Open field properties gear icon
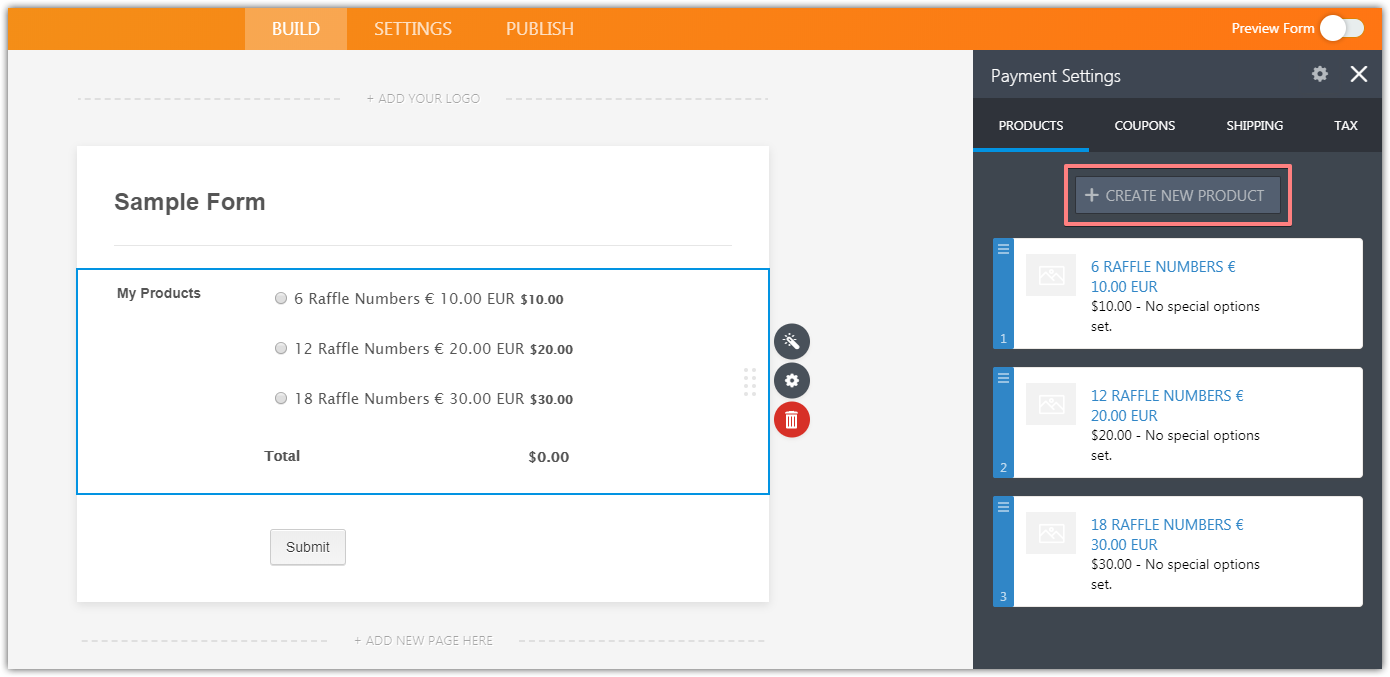Viewport: 1390px width, 677px height. [x=791, y=381]
